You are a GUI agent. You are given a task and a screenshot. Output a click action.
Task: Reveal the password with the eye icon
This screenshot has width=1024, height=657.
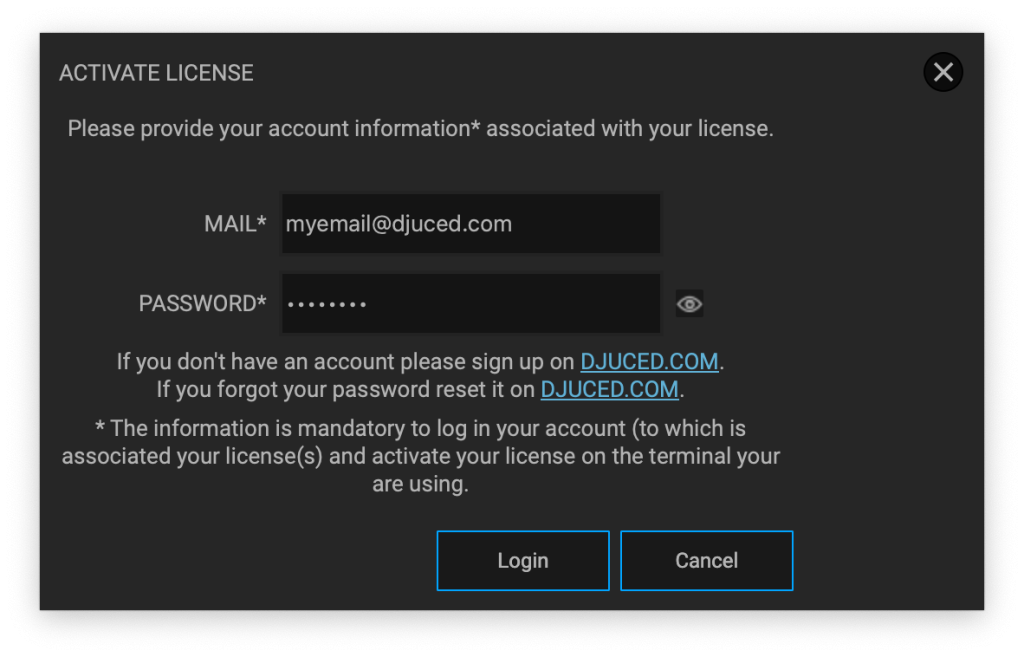pyautogui.click(x=689, y=304)
